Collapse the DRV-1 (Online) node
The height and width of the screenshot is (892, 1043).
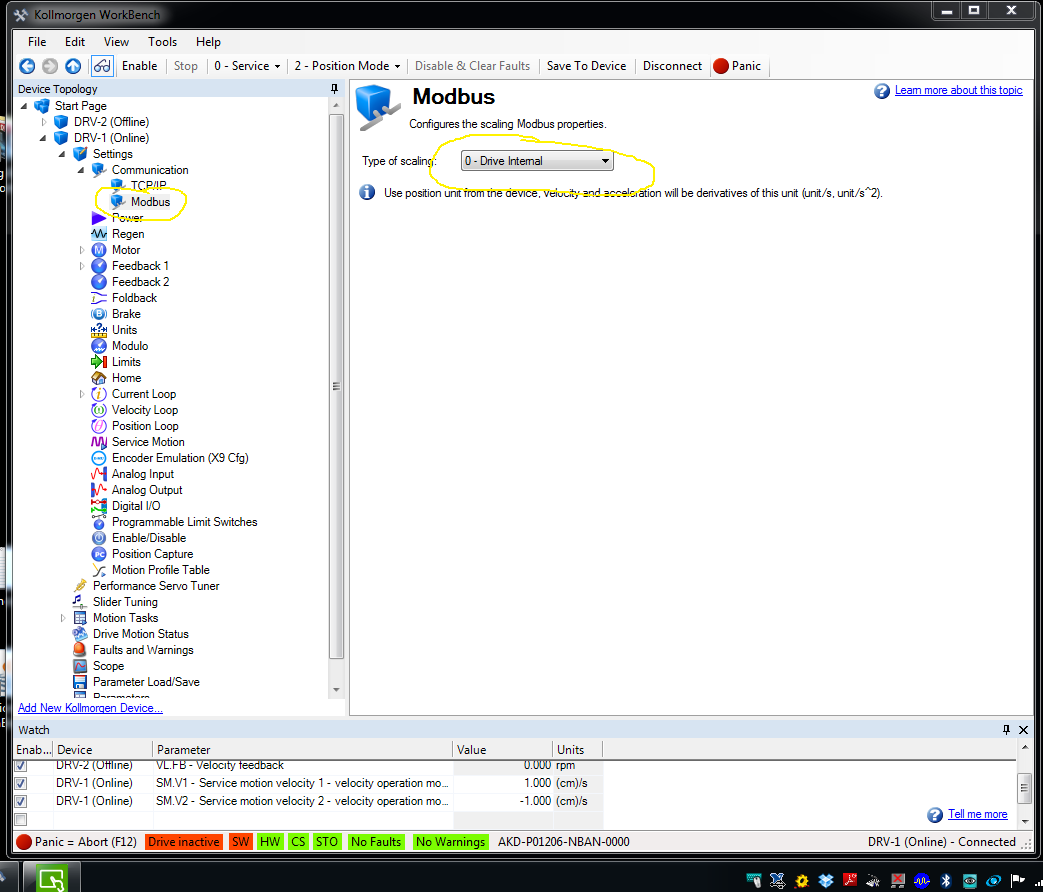click(x=44, y=138)
